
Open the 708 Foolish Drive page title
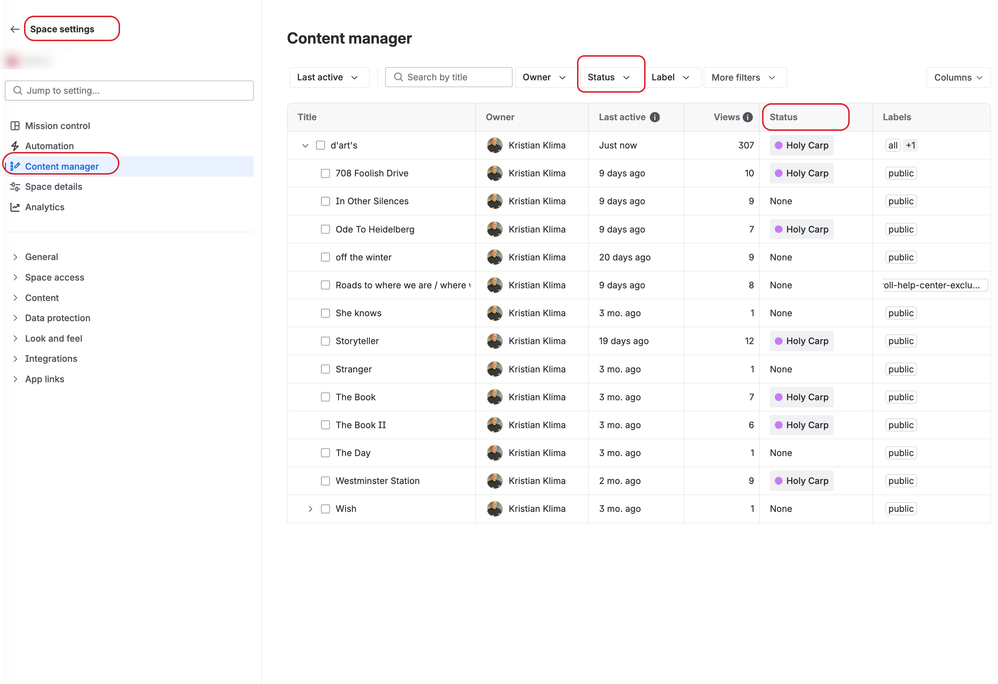[372, 173]
